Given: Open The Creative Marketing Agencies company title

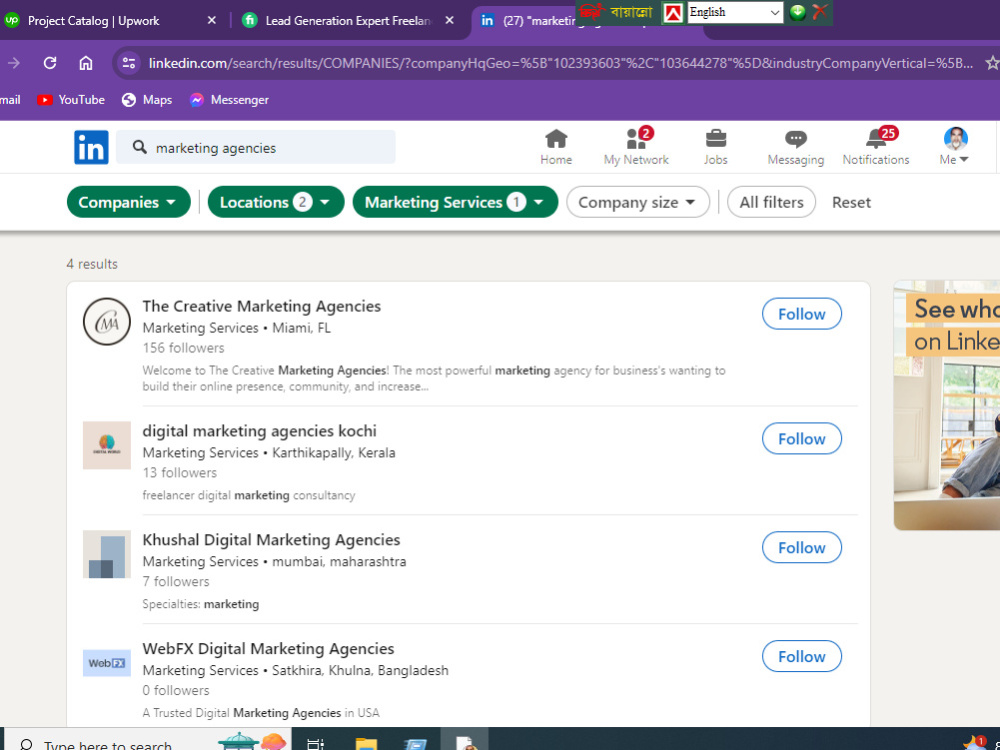Looking at the screenshot, I should tap(261, 306).
